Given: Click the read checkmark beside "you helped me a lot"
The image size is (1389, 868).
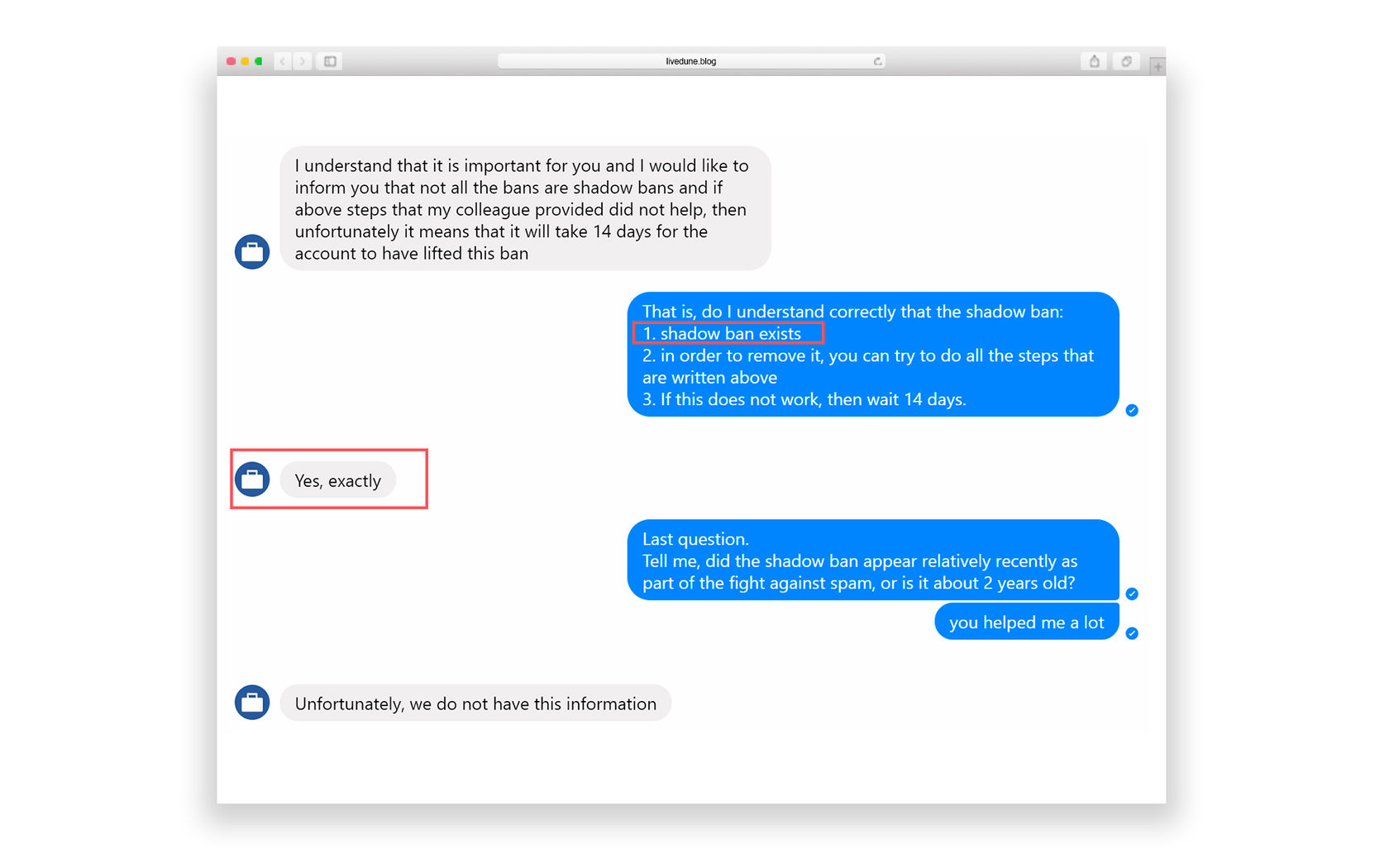Looking at the screenshot, I should [1132, 633].
